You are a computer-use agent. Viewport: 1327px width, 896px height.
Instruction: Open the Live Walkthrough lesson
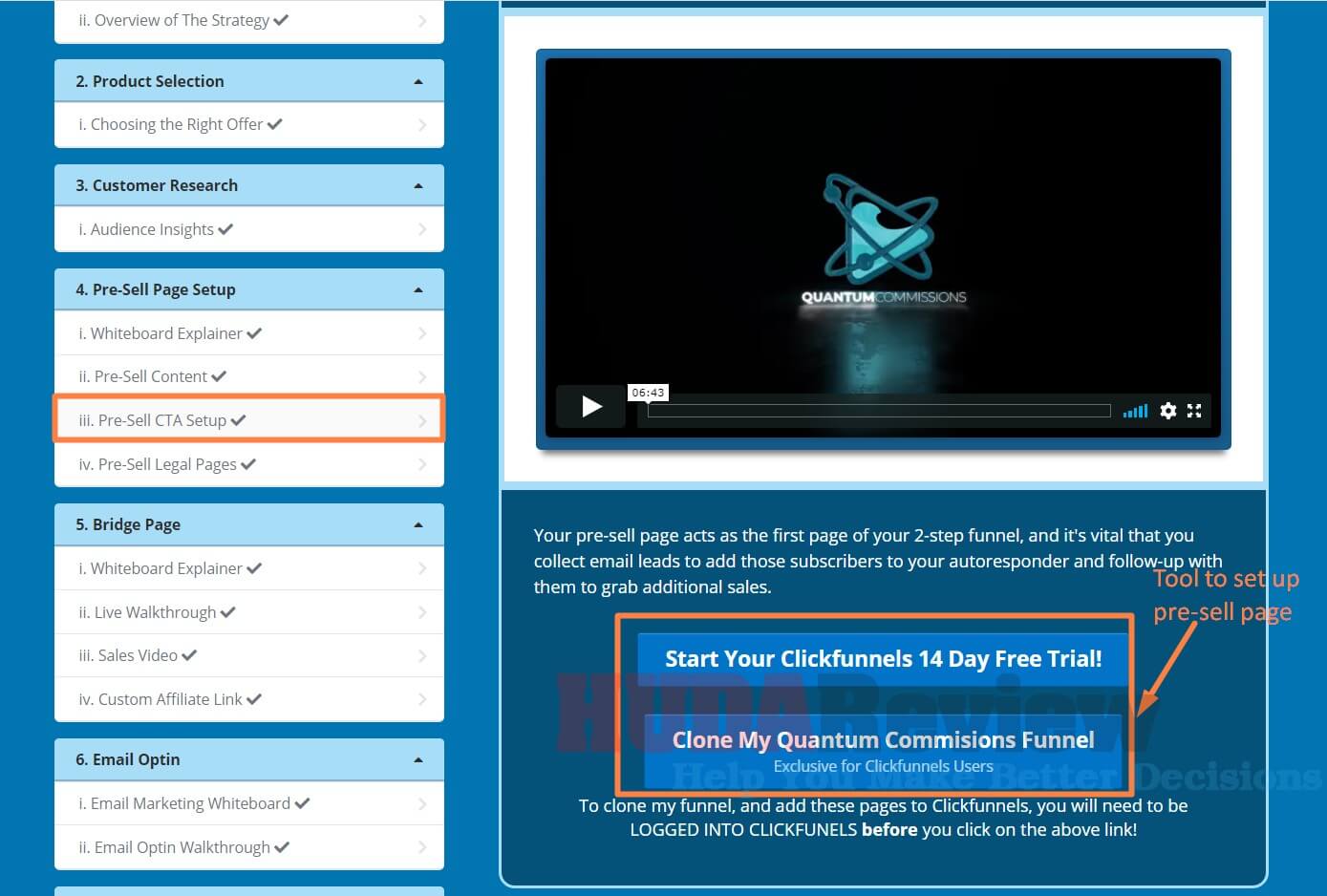pyautogui.click(x=249, y=612)
